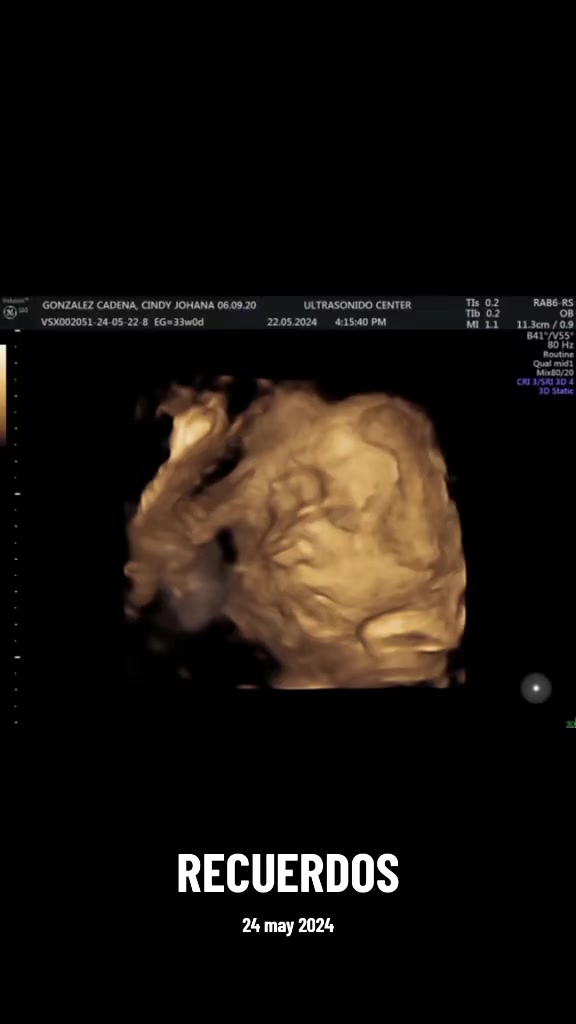Click the TIs 0.2 index value
Screen dimensions: 576x1024
coord(482,303)
